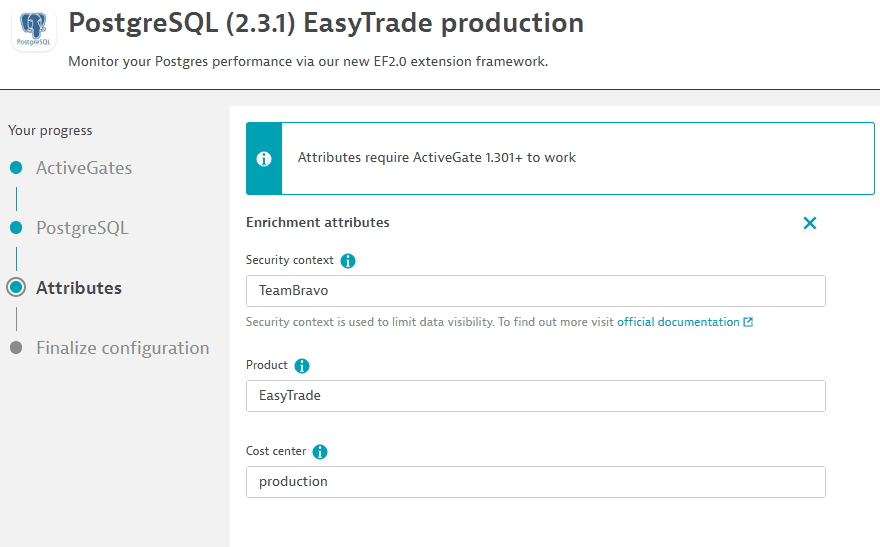880x547 pixels.
Task: Select the Attributes progress step
Action: [79, 288]
